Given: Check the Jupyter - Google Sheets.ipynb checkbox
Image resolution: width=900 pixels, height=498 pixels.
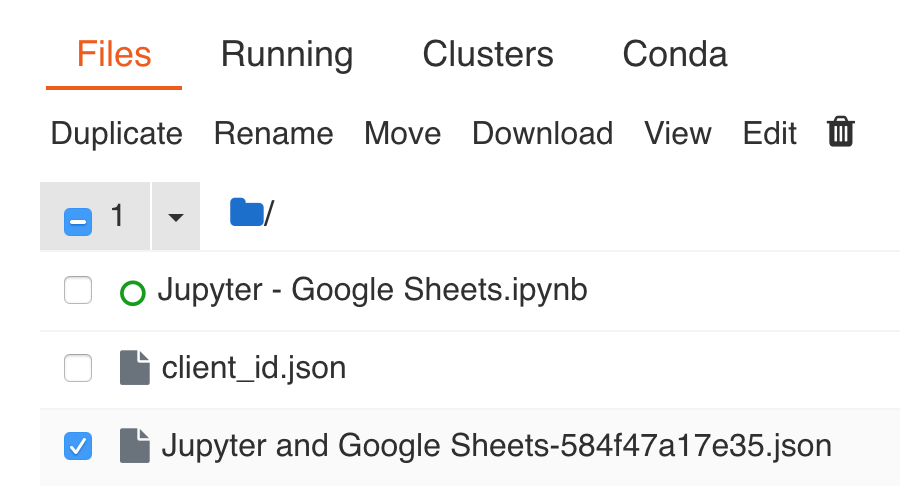Looking at the screenshot, I should (78, 290).
